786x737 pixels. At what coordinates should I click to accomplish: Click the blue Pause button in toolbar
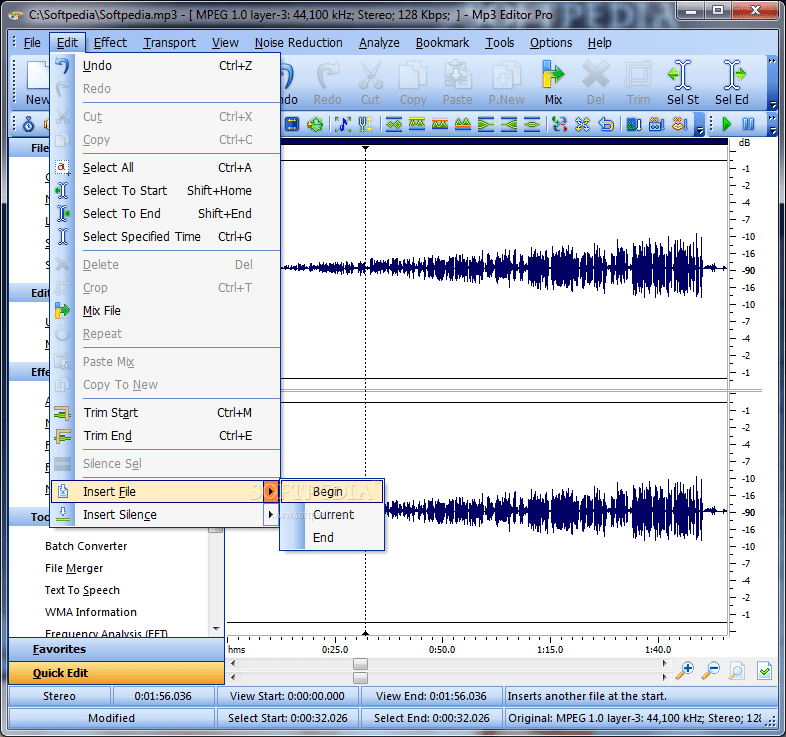pos(748,124)
